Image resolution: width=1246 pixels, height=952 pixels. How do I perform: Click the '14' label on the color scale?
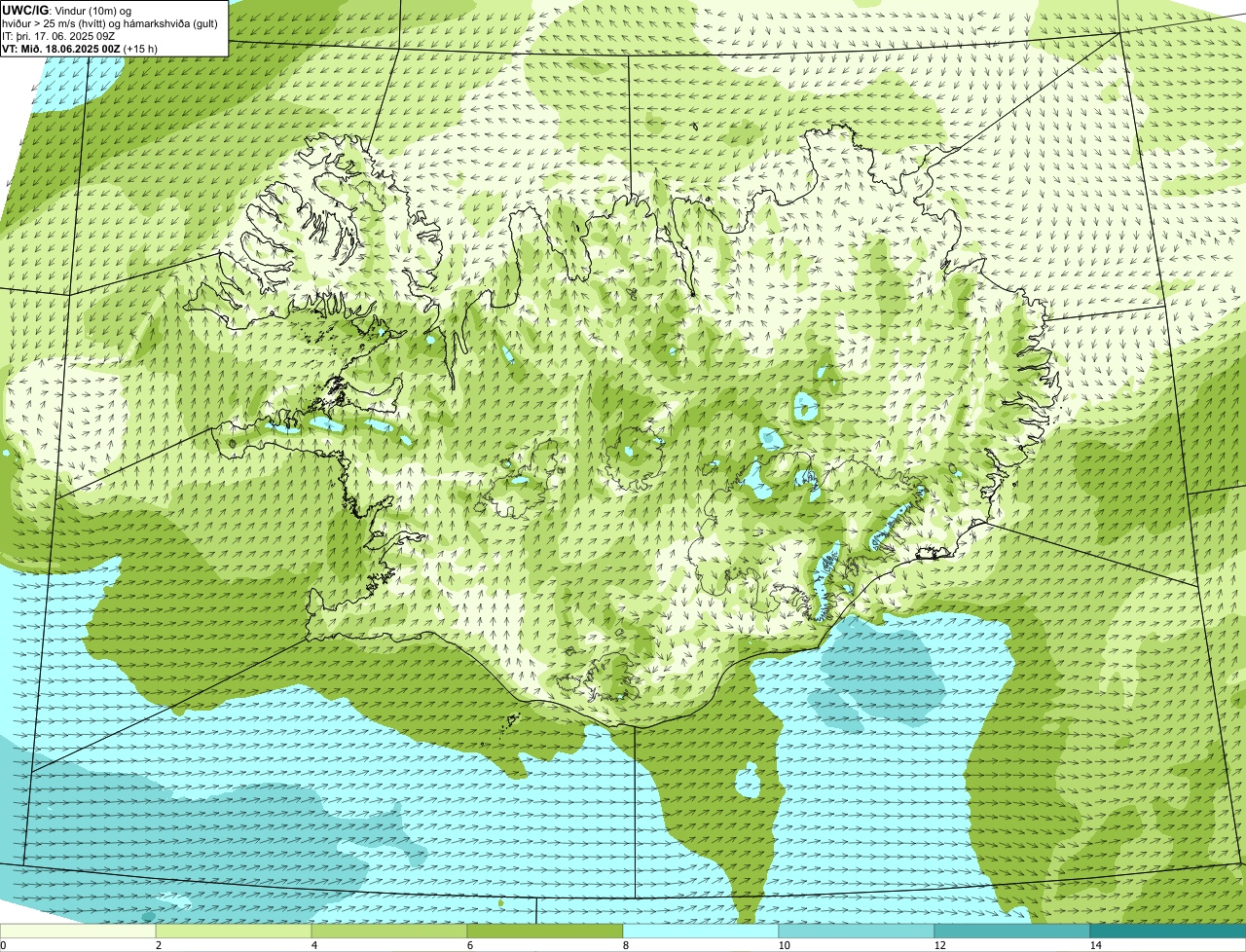(1095, 945)
